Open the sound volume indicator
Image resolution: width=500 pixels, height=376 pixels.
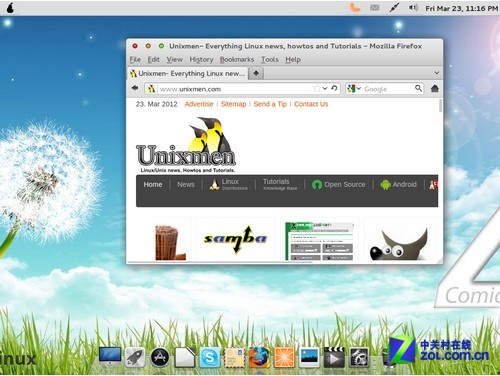pyautogui.click(x=413, y=8)
